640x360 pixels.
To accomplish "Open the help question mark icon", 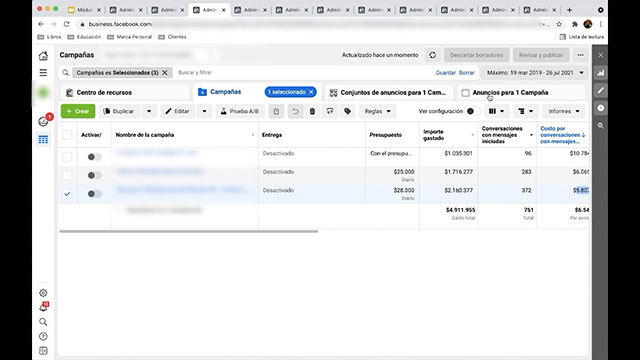I will pos(43,336).
